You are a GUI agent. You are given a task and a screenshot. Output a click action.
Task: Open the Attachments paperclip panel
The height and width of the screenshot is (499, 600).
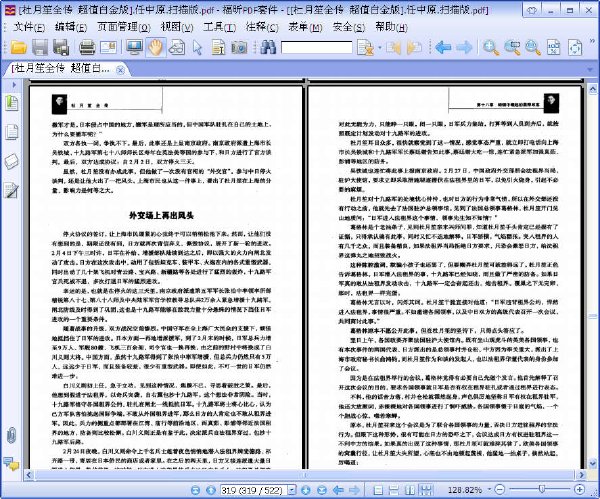click(11, 435)
